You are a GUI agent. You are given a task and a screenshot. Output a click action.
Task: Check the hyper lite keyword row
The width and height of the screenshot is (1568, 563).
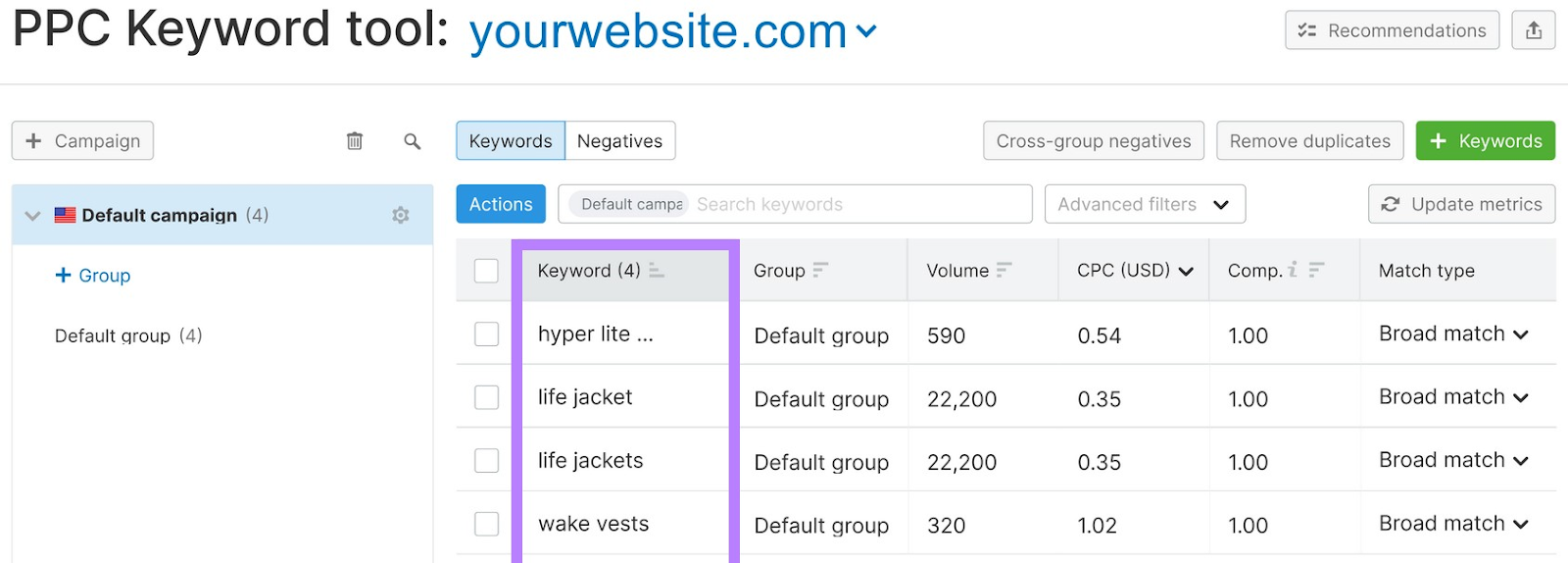(x=486, y=334)
